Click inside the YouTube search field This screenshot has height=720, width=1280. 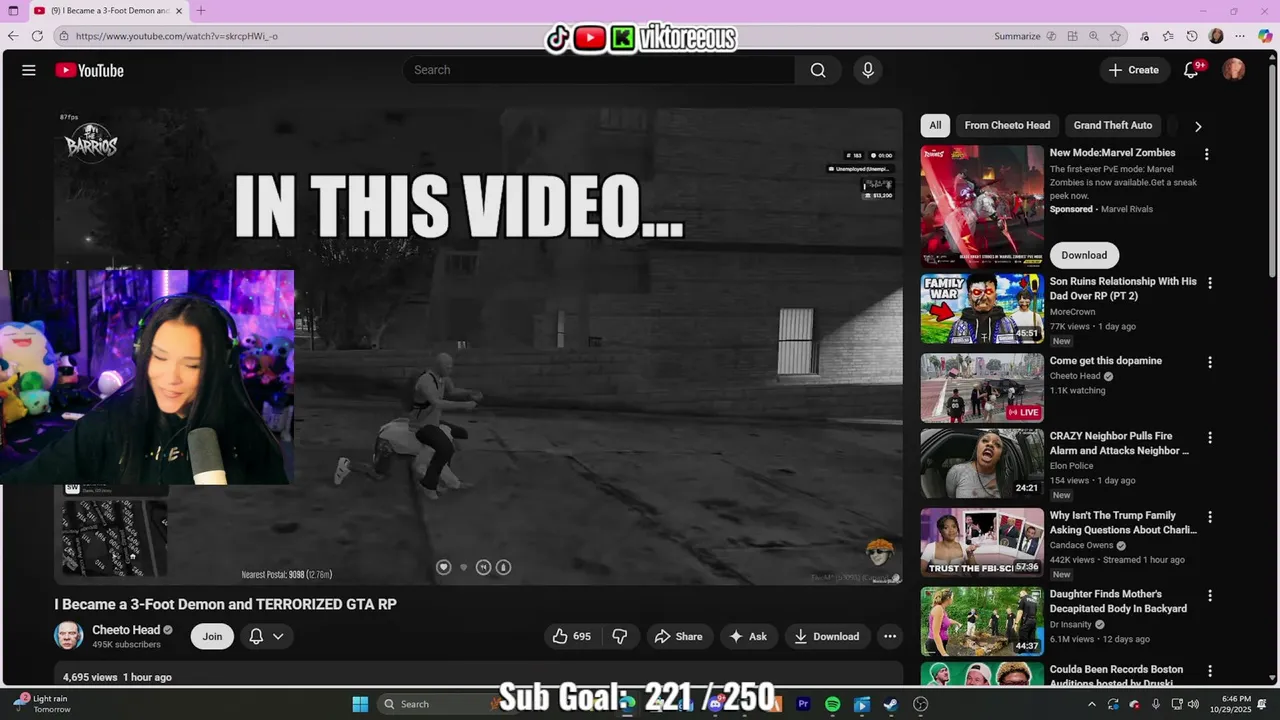(x=600, y=70)
